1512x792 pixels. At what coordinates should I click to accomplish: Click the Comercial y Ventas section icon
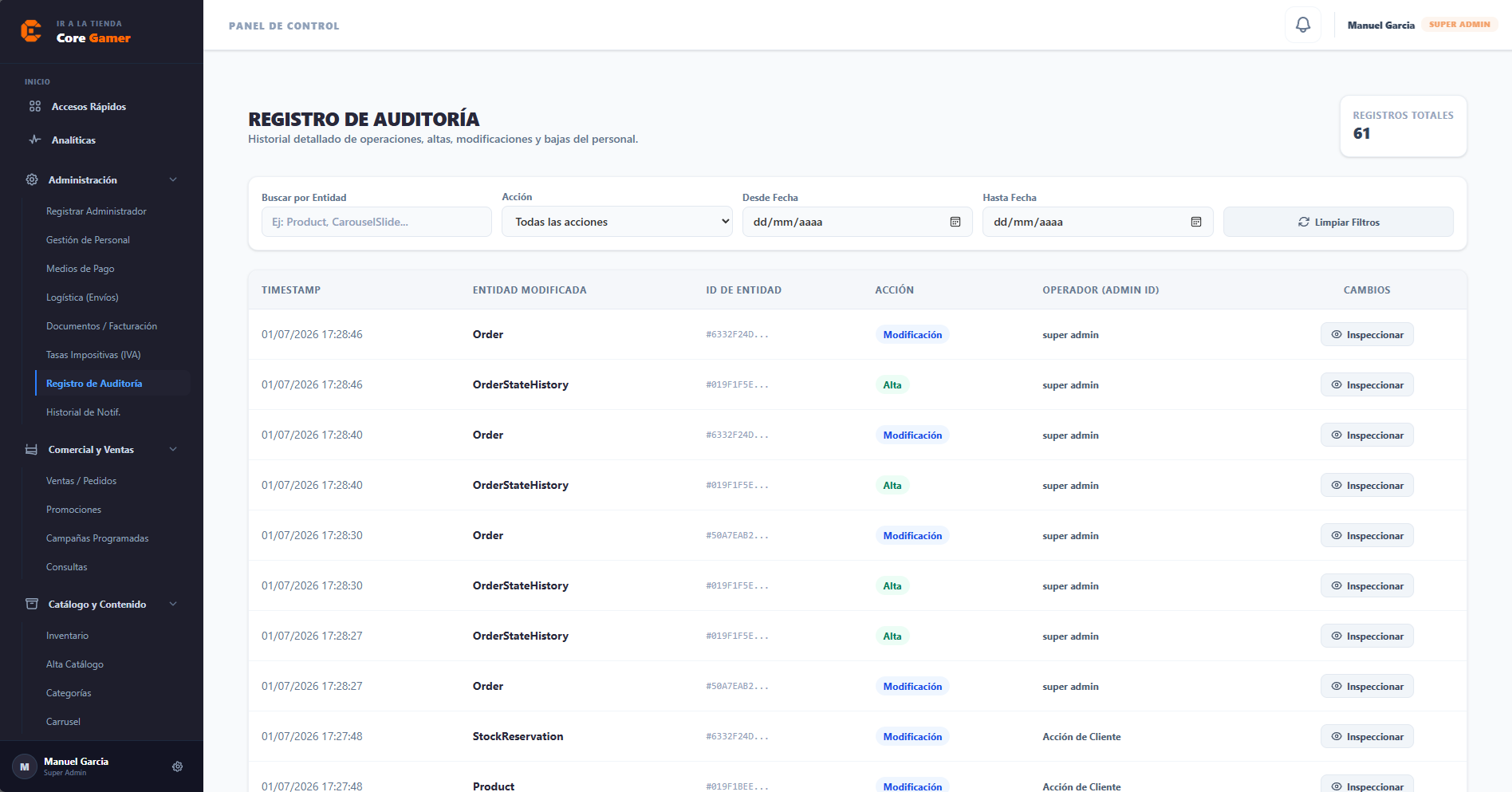click(32, 450)
